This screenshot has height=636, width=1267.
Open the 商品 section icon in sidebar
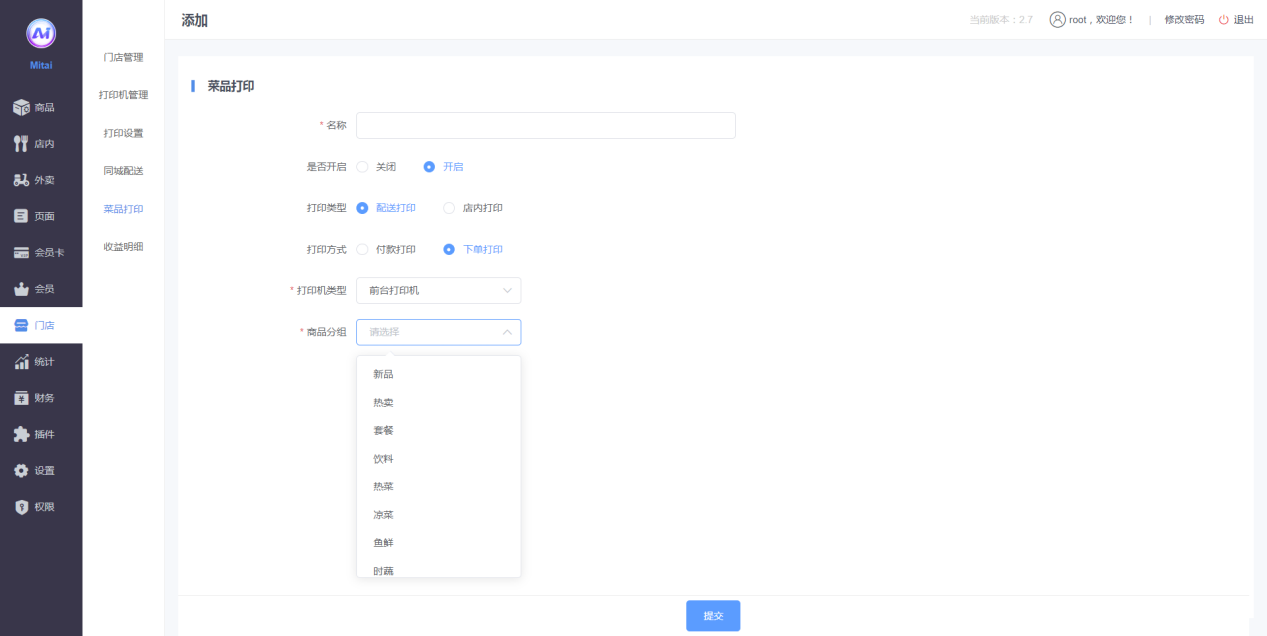(21, 107)
